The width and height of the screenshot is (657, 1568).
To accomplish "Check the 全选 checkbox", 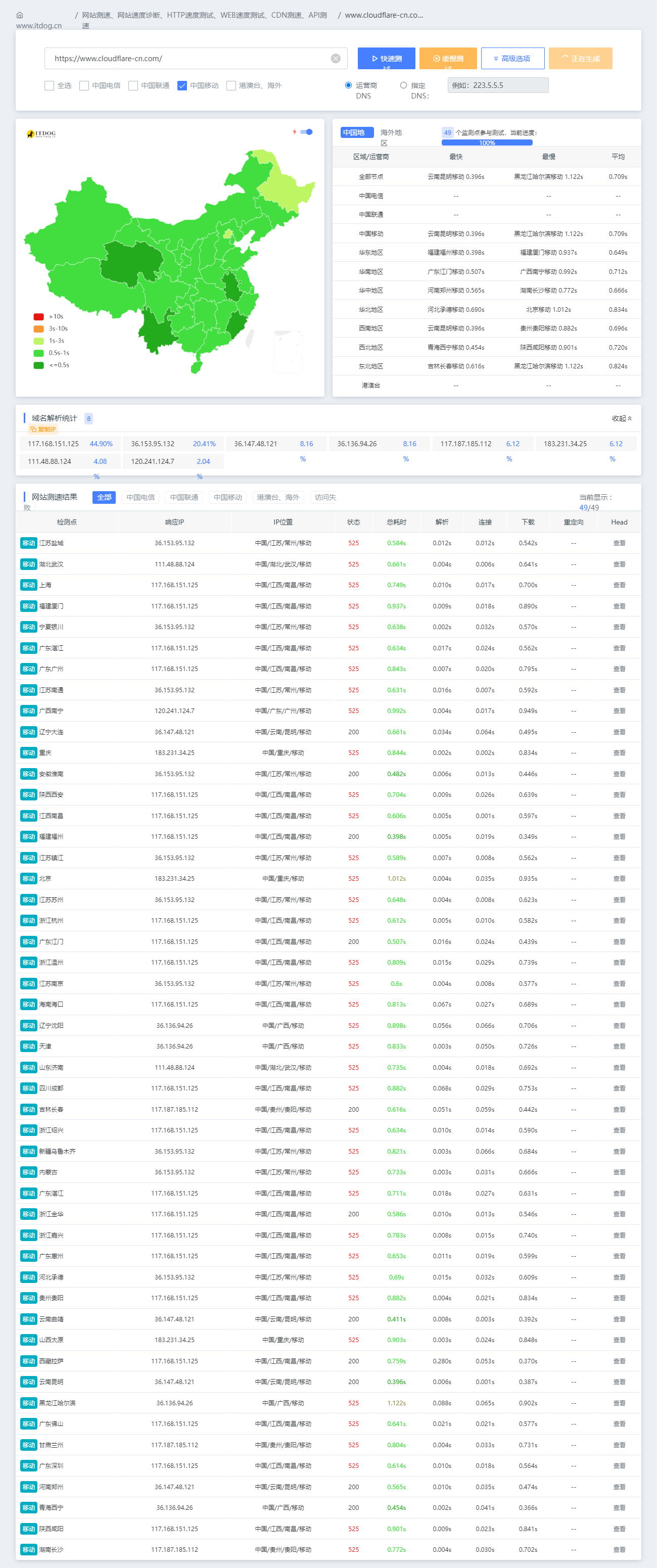I will click(50, 86).
